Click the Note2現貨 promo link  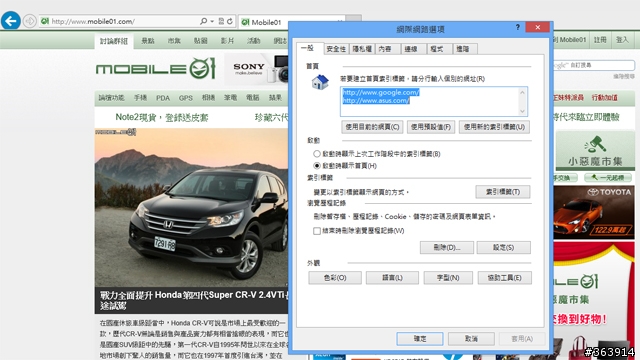(x=162, y=118)
